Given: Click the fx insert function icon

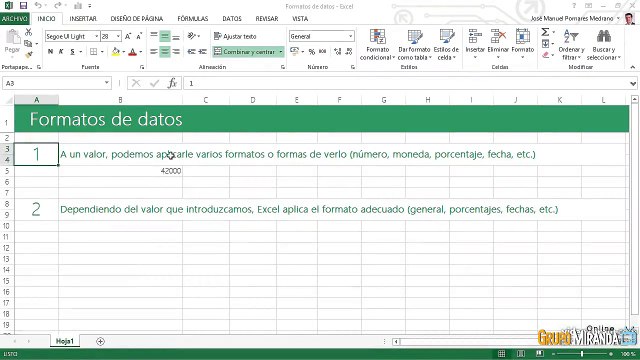Looking at the screenshot, I should click(172, 83).
